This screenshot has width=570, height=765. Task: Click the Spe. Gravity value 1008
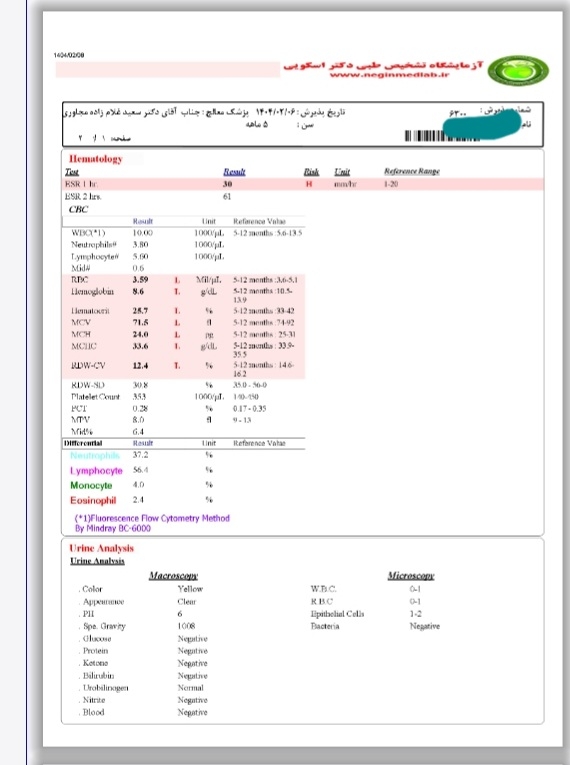pos(186,626)
